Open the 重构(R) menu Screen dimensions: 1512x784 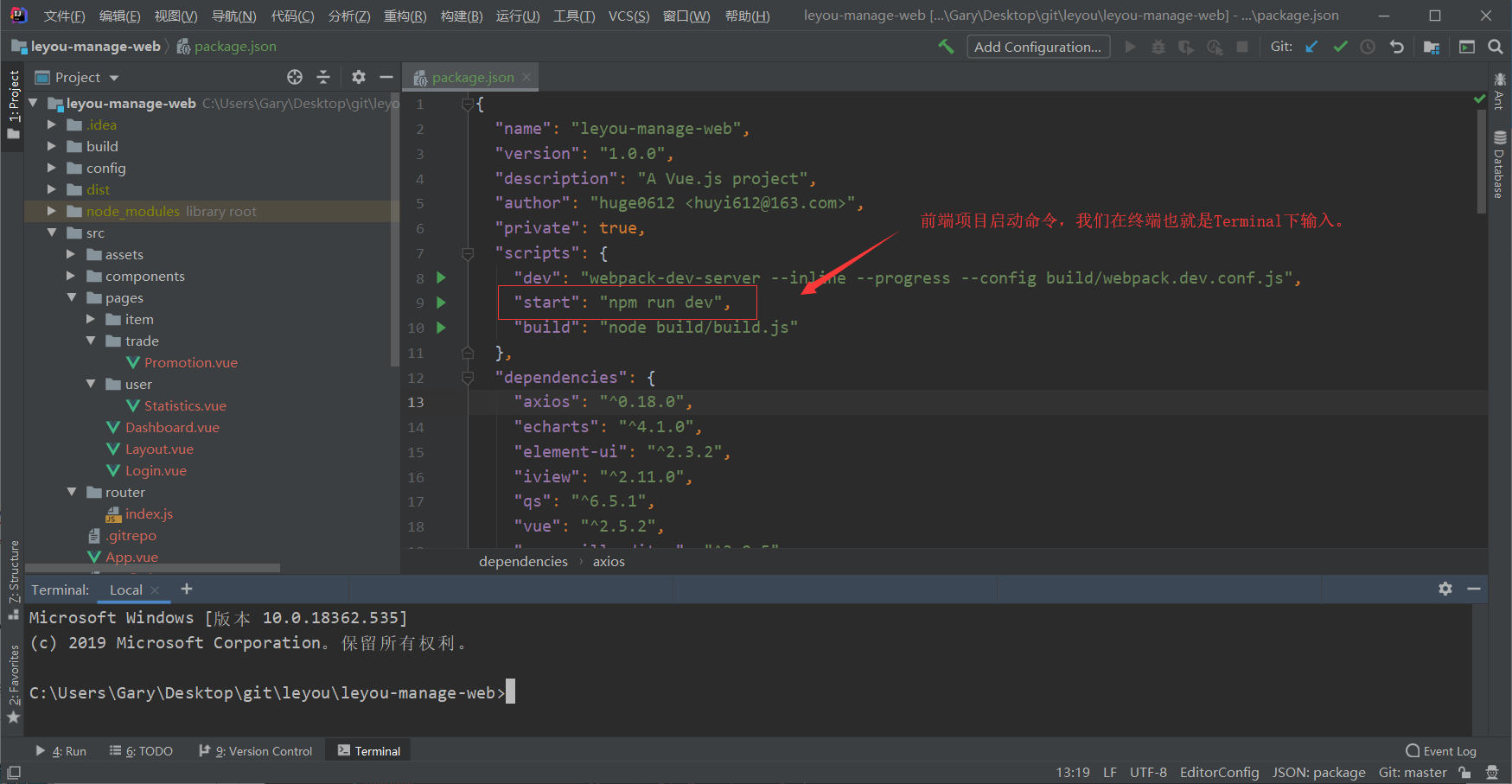(x=405, y=16)
